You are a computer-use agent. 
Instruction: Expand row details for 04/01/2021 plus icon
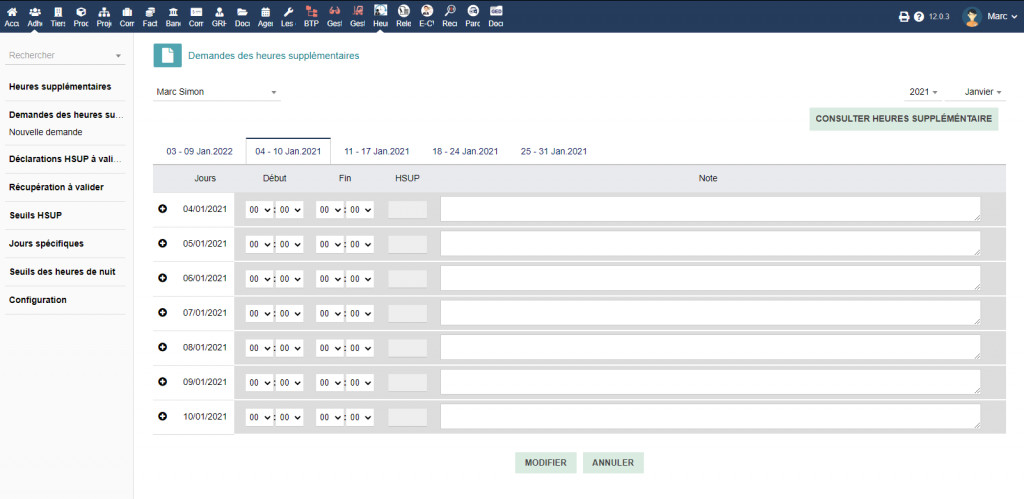pyautogui.click(x=163, y=209)
